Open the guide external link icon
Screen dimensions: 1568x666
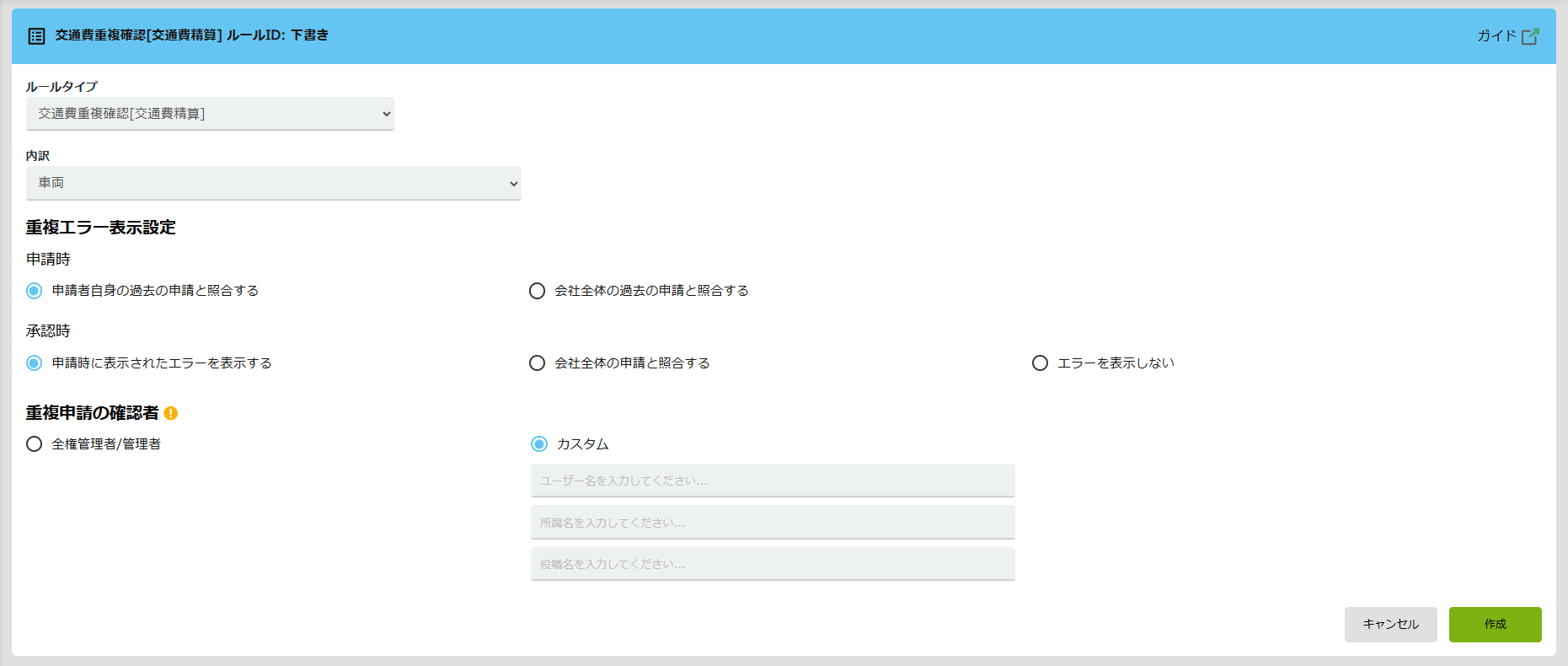[x=1530, y=36]
